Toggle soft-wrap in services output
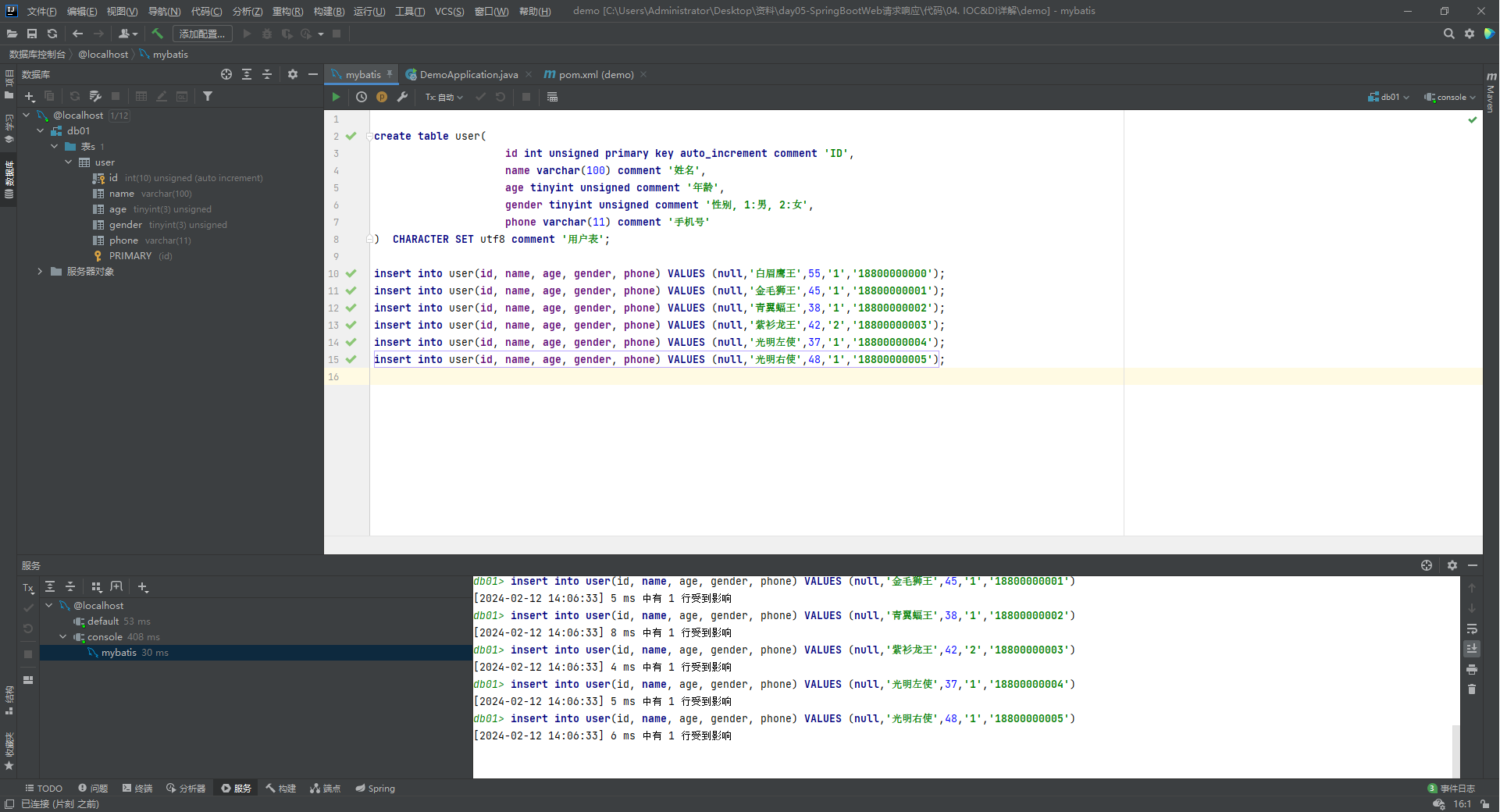 [x=1472, y=629]
